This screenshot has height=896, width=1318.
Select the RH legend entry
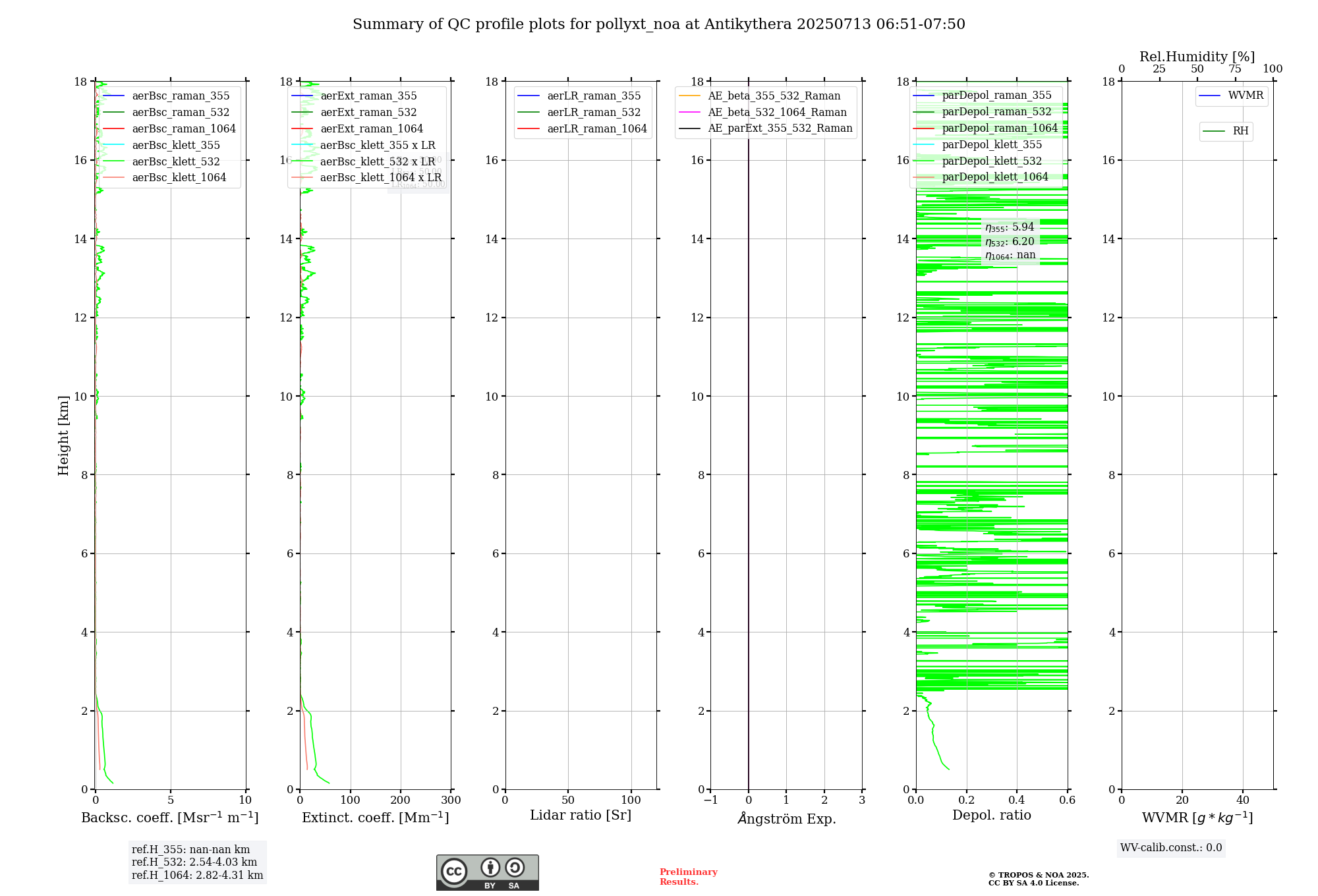click(1226, 131)
